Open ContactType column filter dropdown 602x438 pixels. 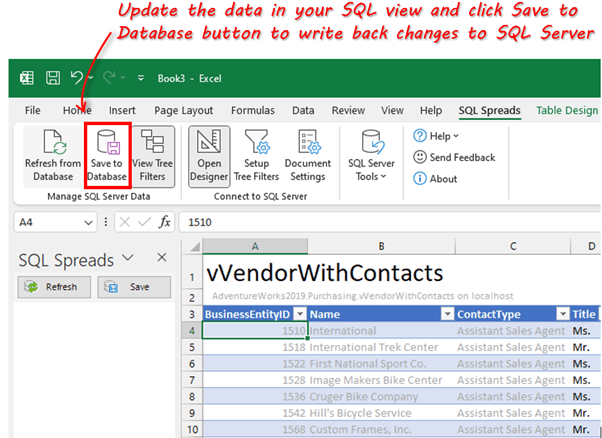pyautogui.click(x=563, y=314)
